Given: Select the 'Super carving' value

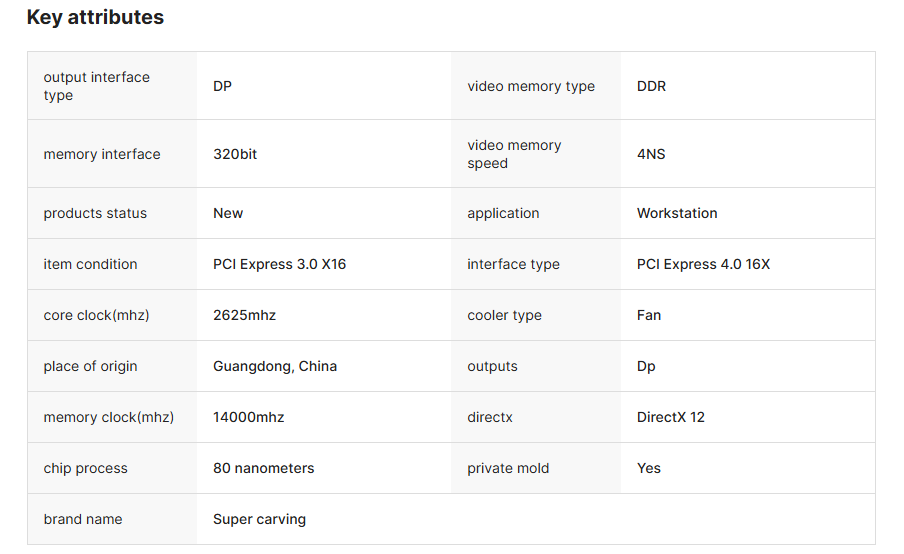Looking at the screenshot, I should [259, 519].
